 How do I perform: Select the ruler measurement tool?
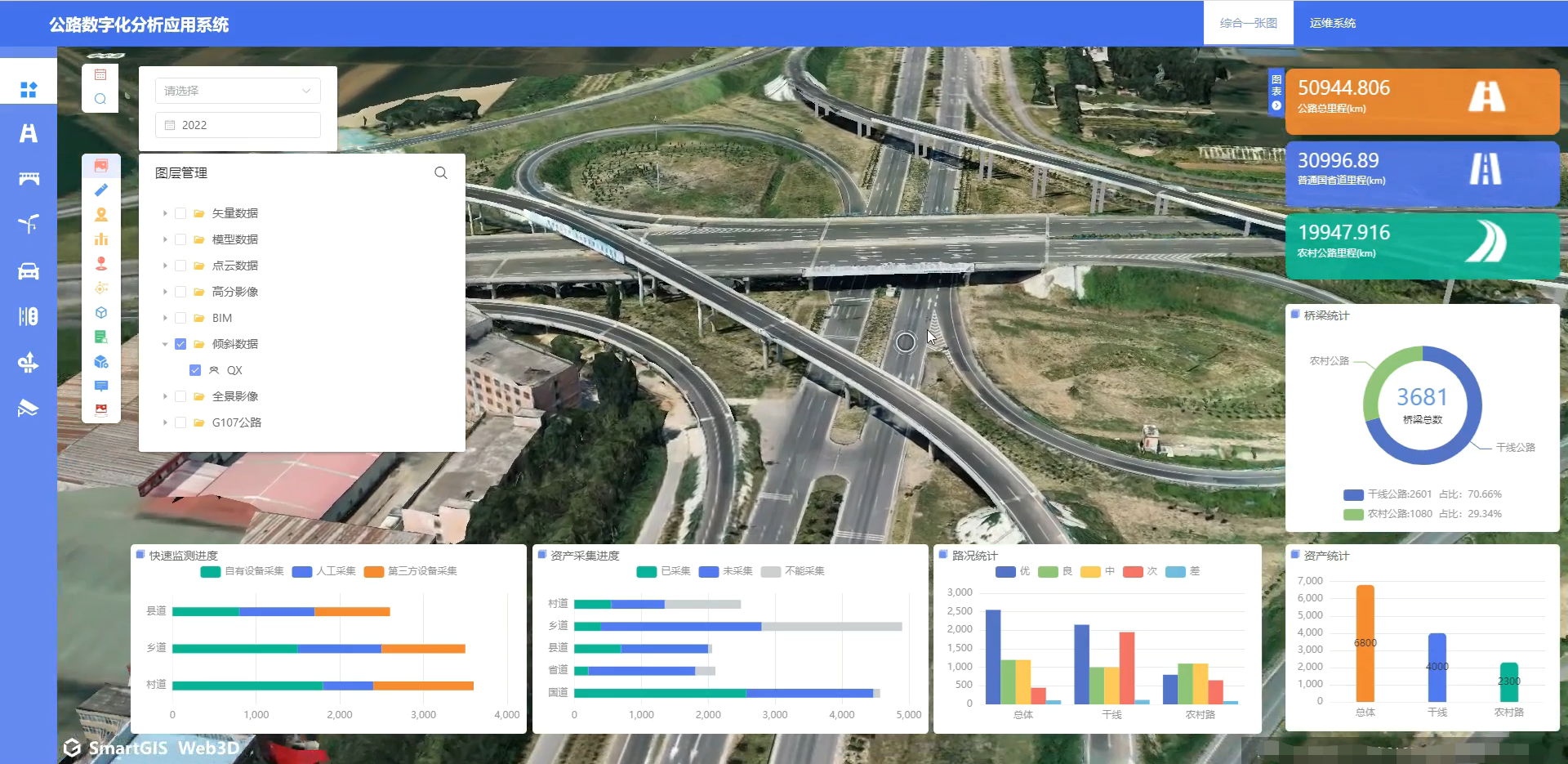[101, 190]
